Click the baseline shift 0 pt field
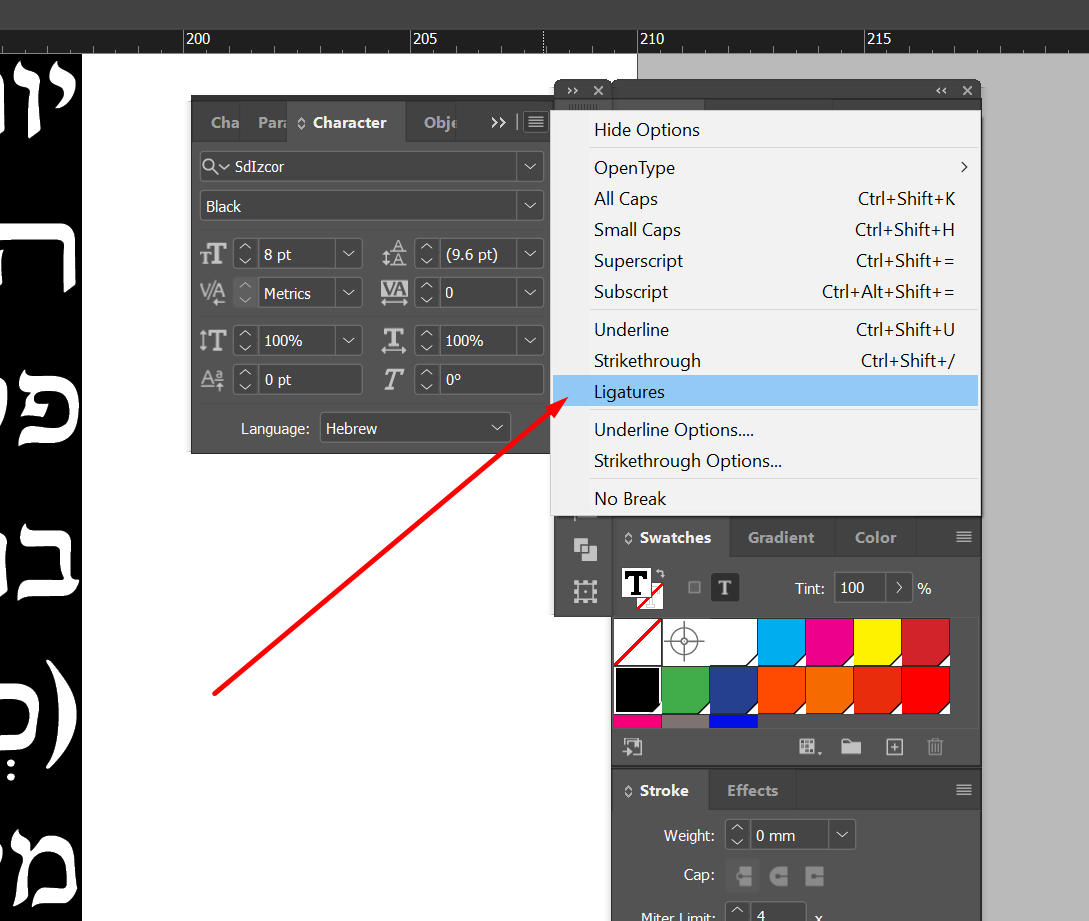Image resolution: width=1089 pixels, height=921 pixels. pyautogui.click(x=310, y=379)
